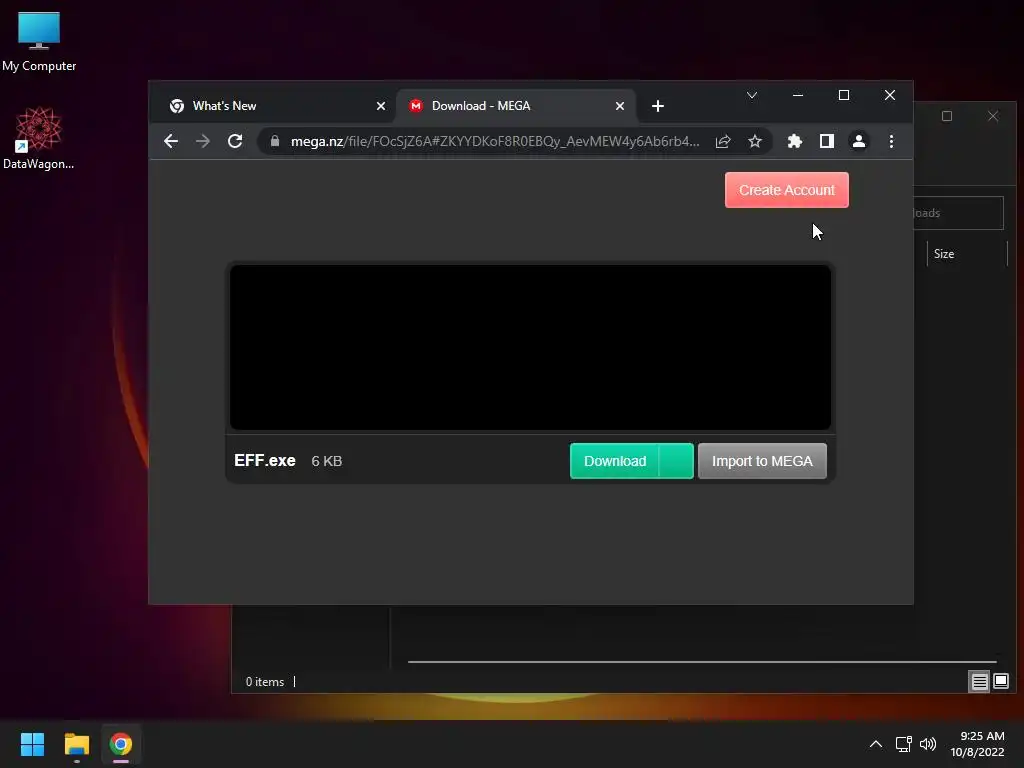
Task: Click the forward navigation arrow
Action: click(x=203, y=141)
